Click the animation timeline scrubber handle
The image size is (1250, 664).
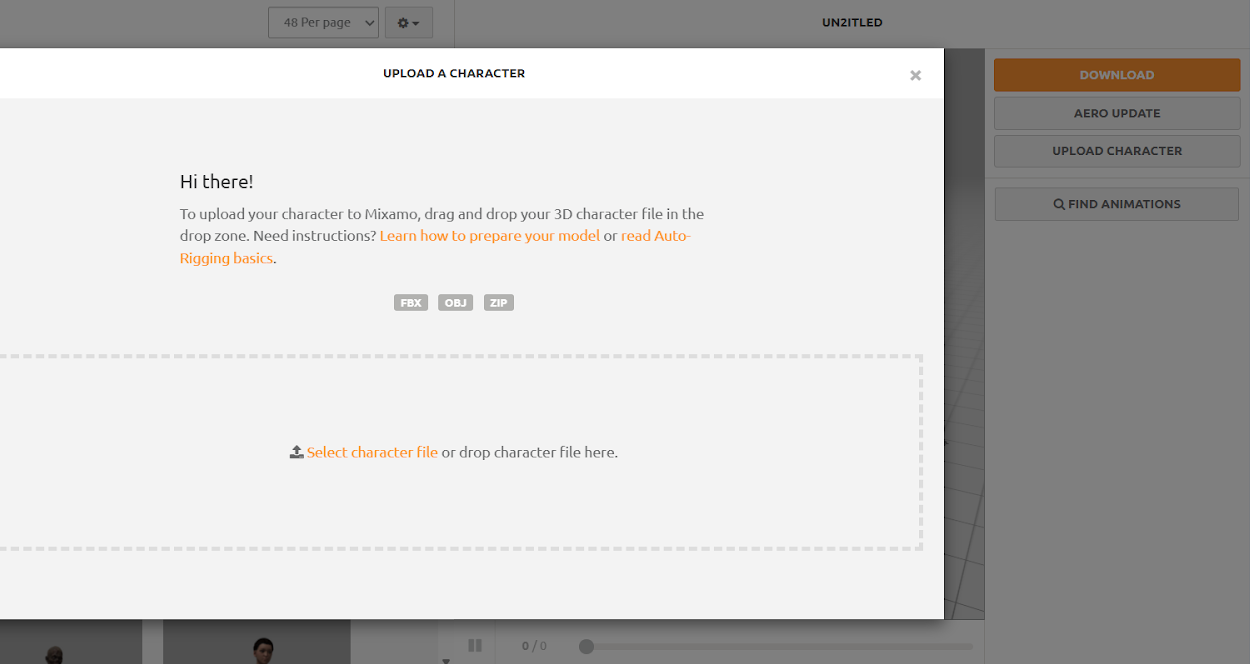[x=586, y=646]
